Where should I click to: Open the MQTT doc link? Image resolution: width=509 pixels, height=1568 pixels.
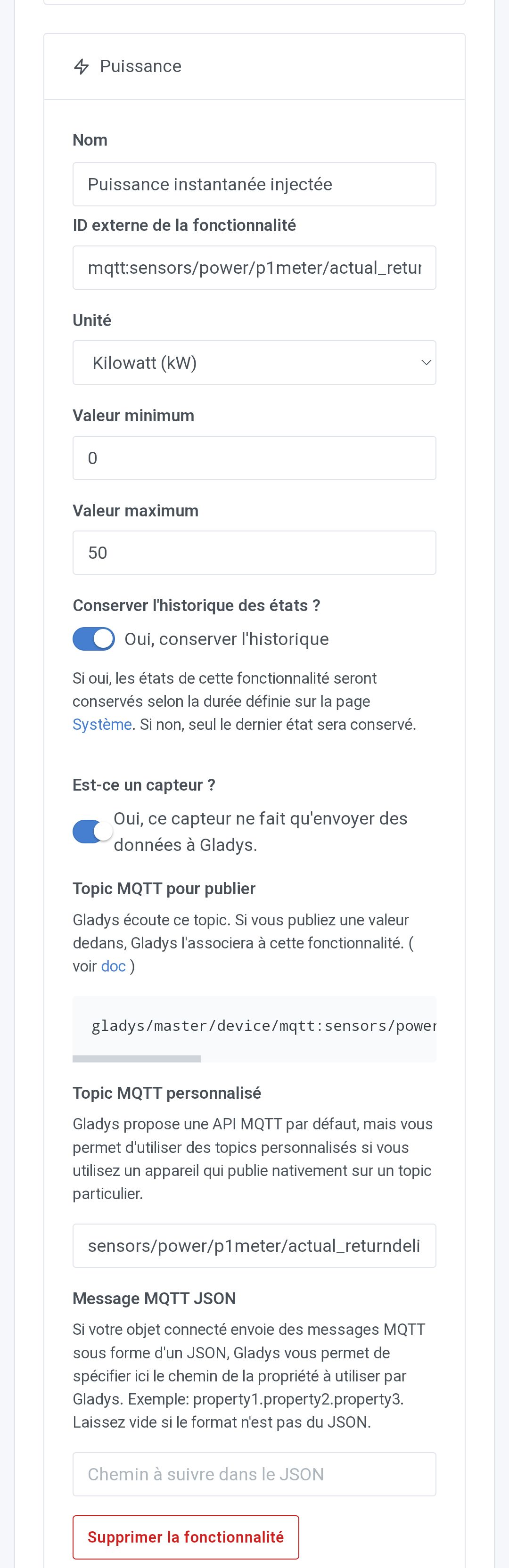(113, 966)
